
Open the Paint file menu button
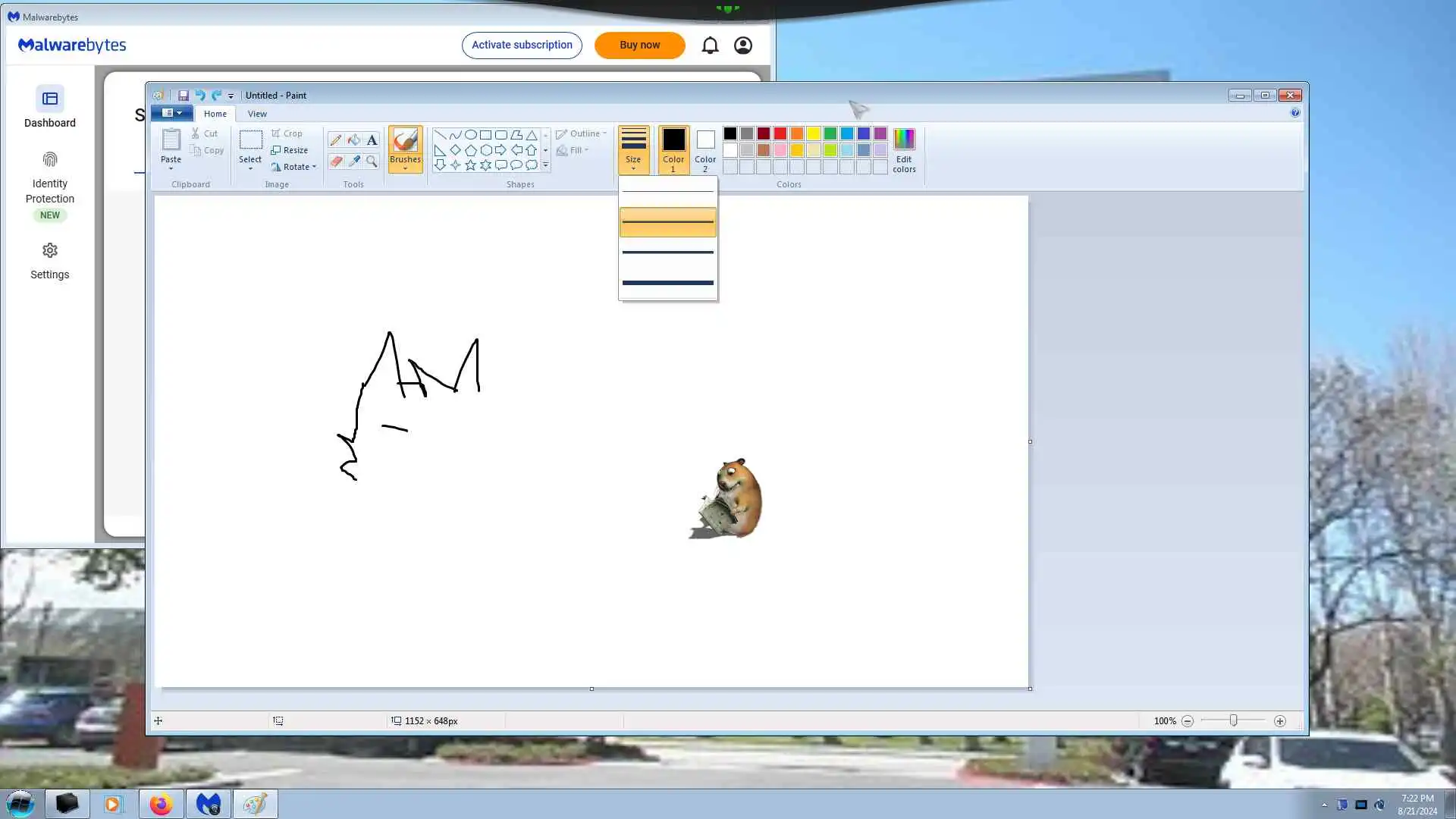point(171,113)
